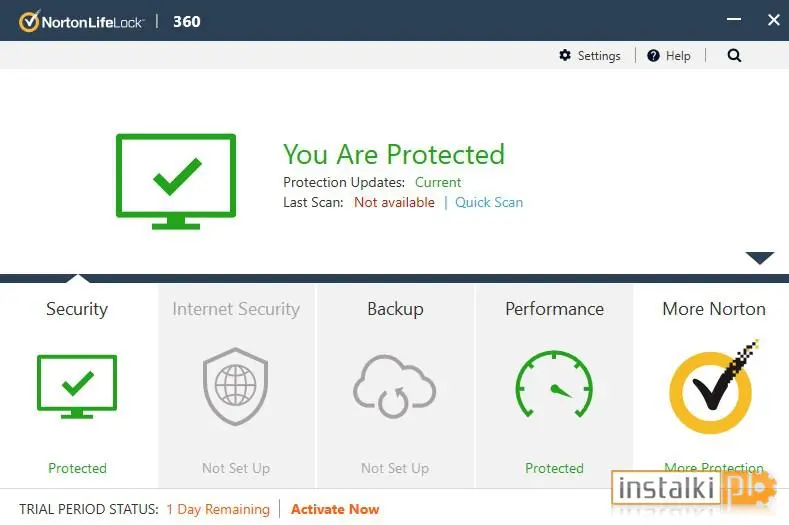Click the More Norton yellow checkmark logo
The height and width of the screenshot is (525, 789).
(x=714, y=387)
